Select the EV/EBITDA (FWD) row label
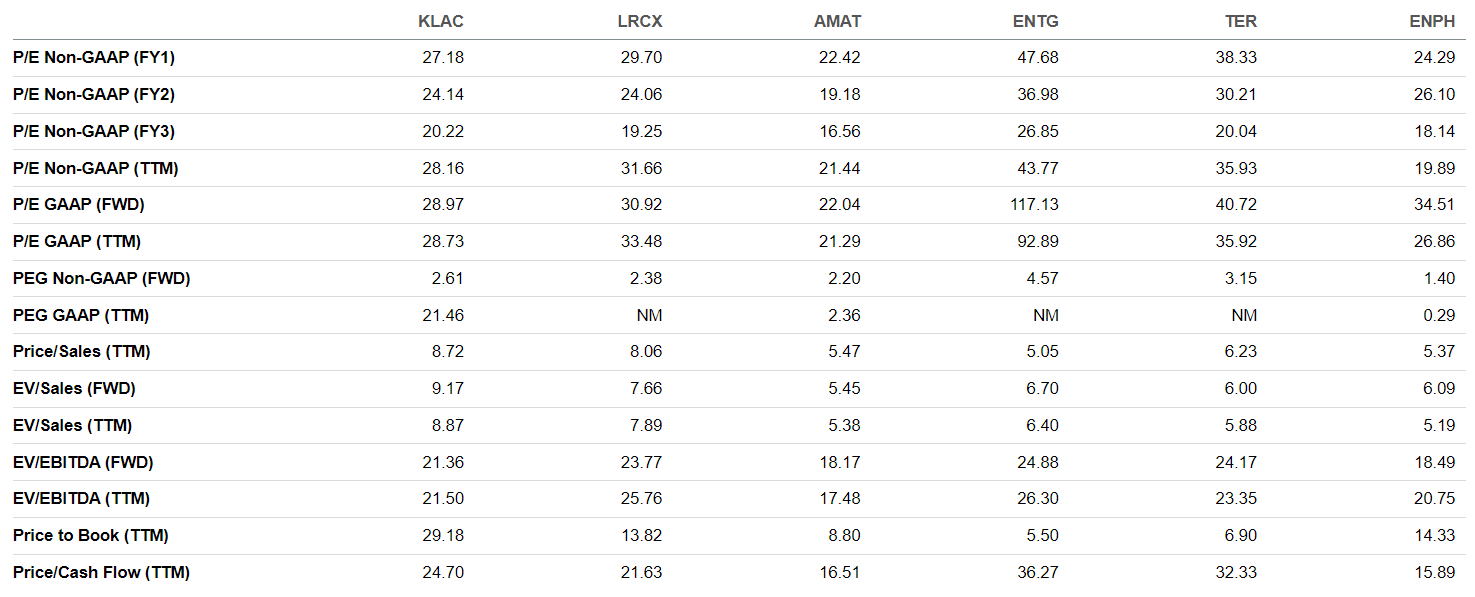Screen dimensions: 1475x597 [x=83, y=462]
